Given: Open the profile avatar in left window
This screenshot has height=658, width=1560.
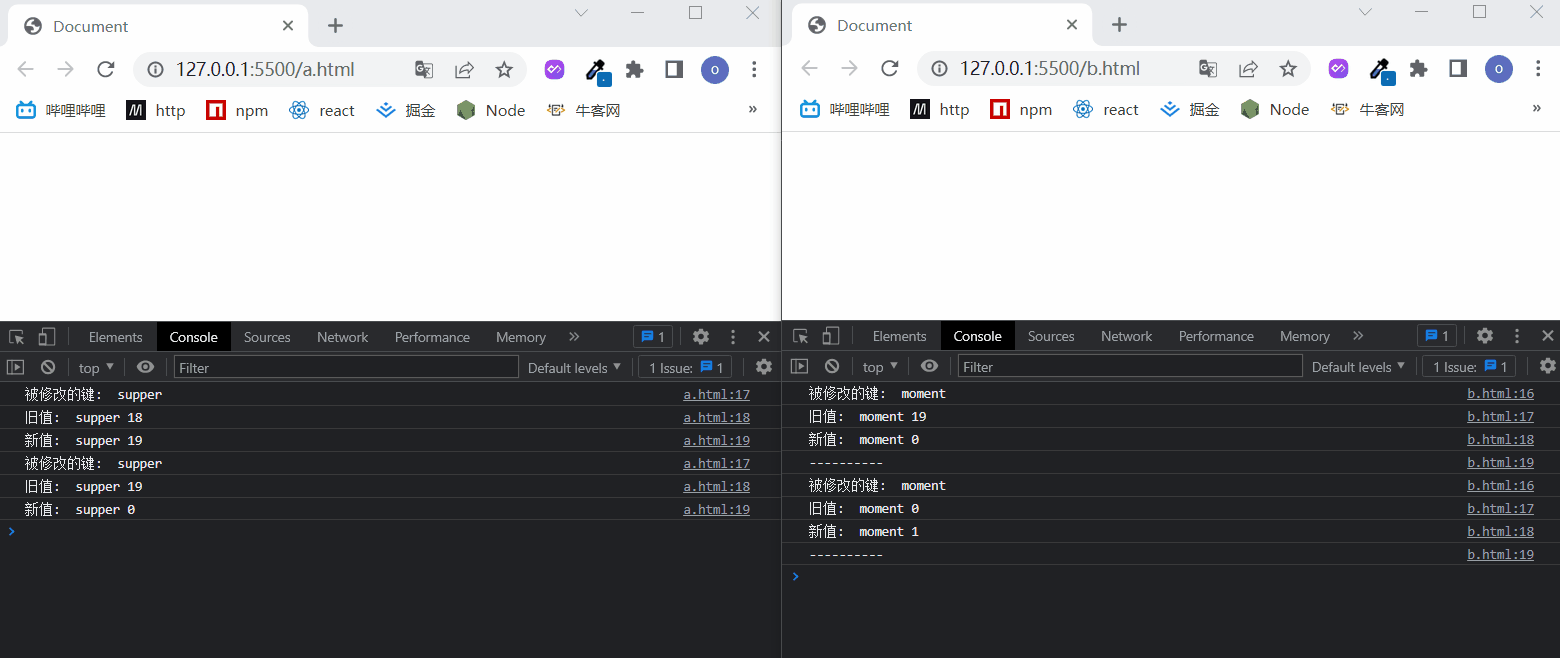Looking at the screenshot, I should coord(714,69).
